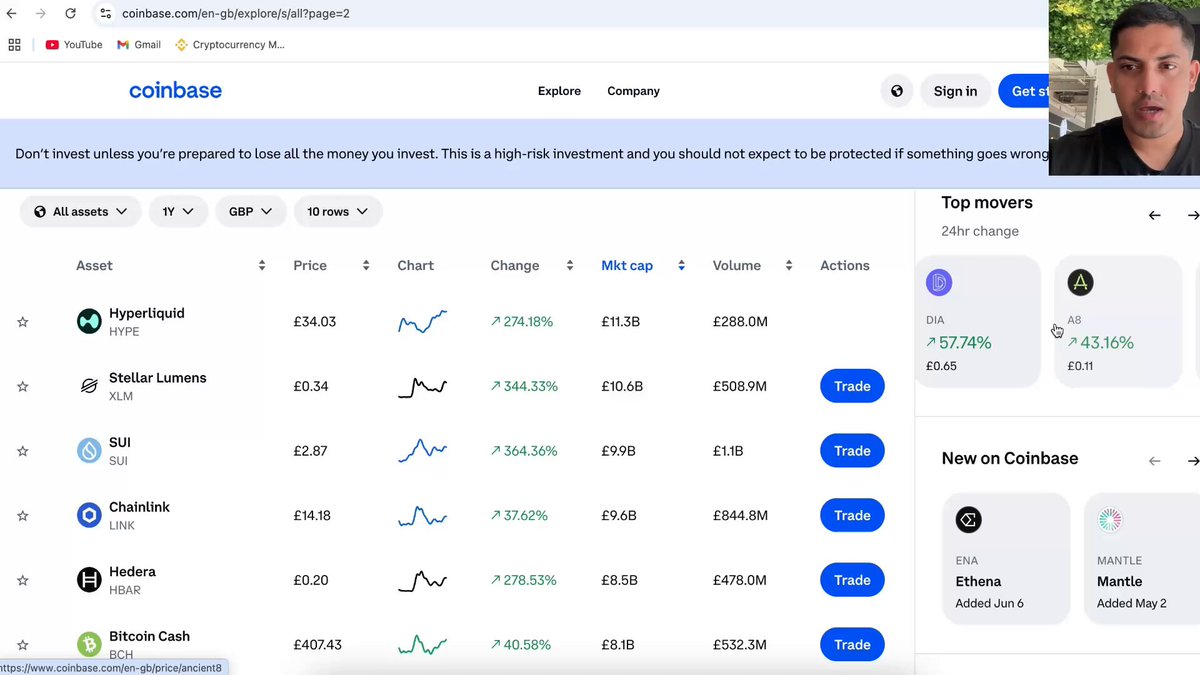Click the browser address bar URL
Screen dimensions: 1200x675
236,14
